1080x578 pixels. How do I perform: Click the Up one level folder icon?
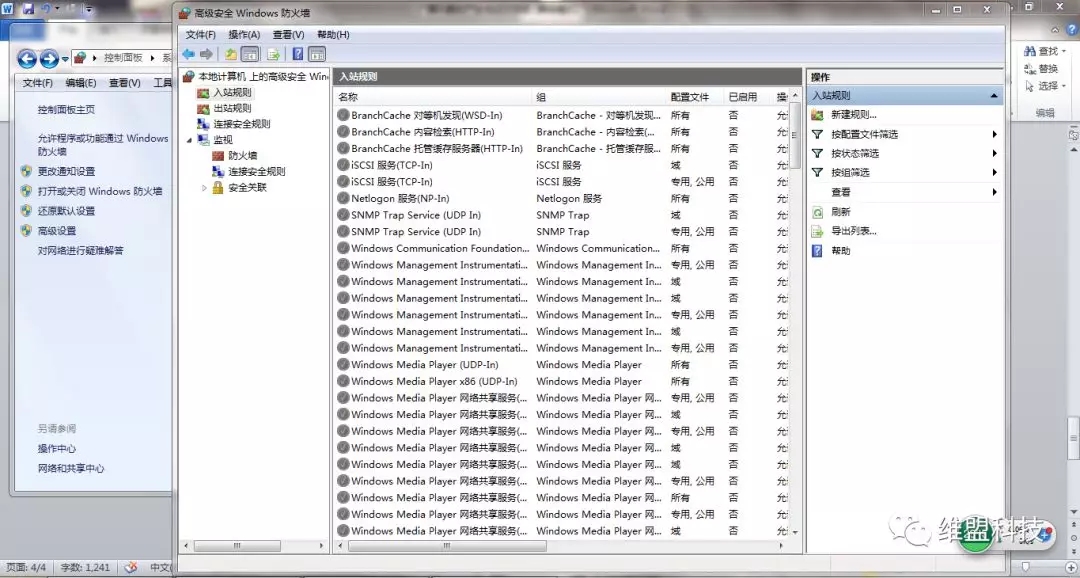[x=231, y=54]
